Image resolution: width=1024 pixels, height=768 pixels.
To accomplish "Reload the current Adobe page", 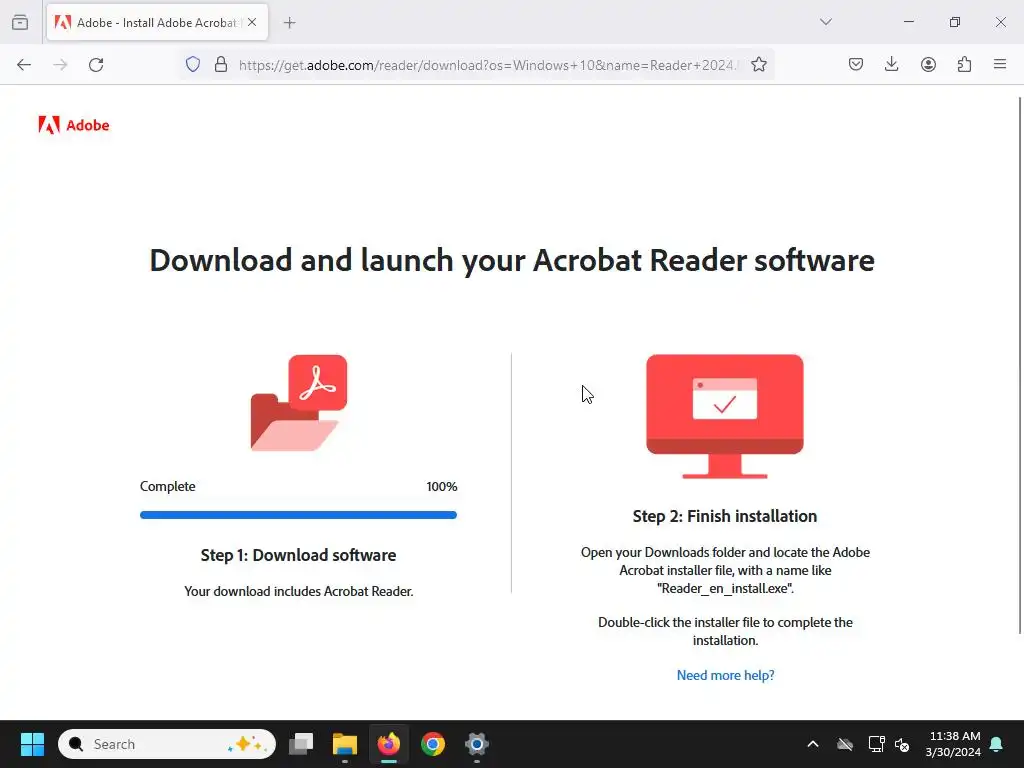I will [x=96, y=65].
